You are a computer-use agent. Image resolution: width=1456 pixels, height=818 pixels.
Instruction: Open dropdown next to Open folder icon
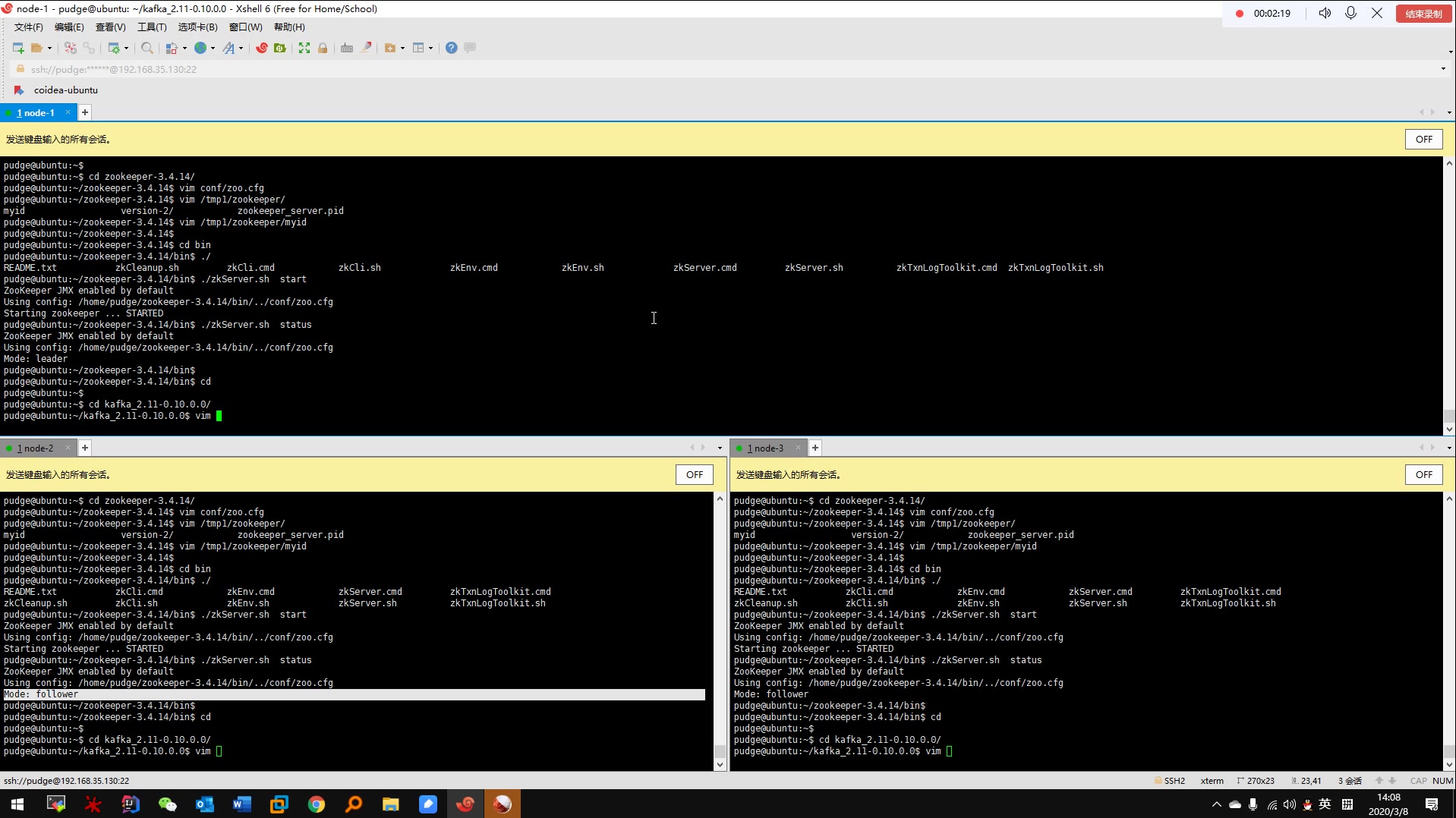50,48
